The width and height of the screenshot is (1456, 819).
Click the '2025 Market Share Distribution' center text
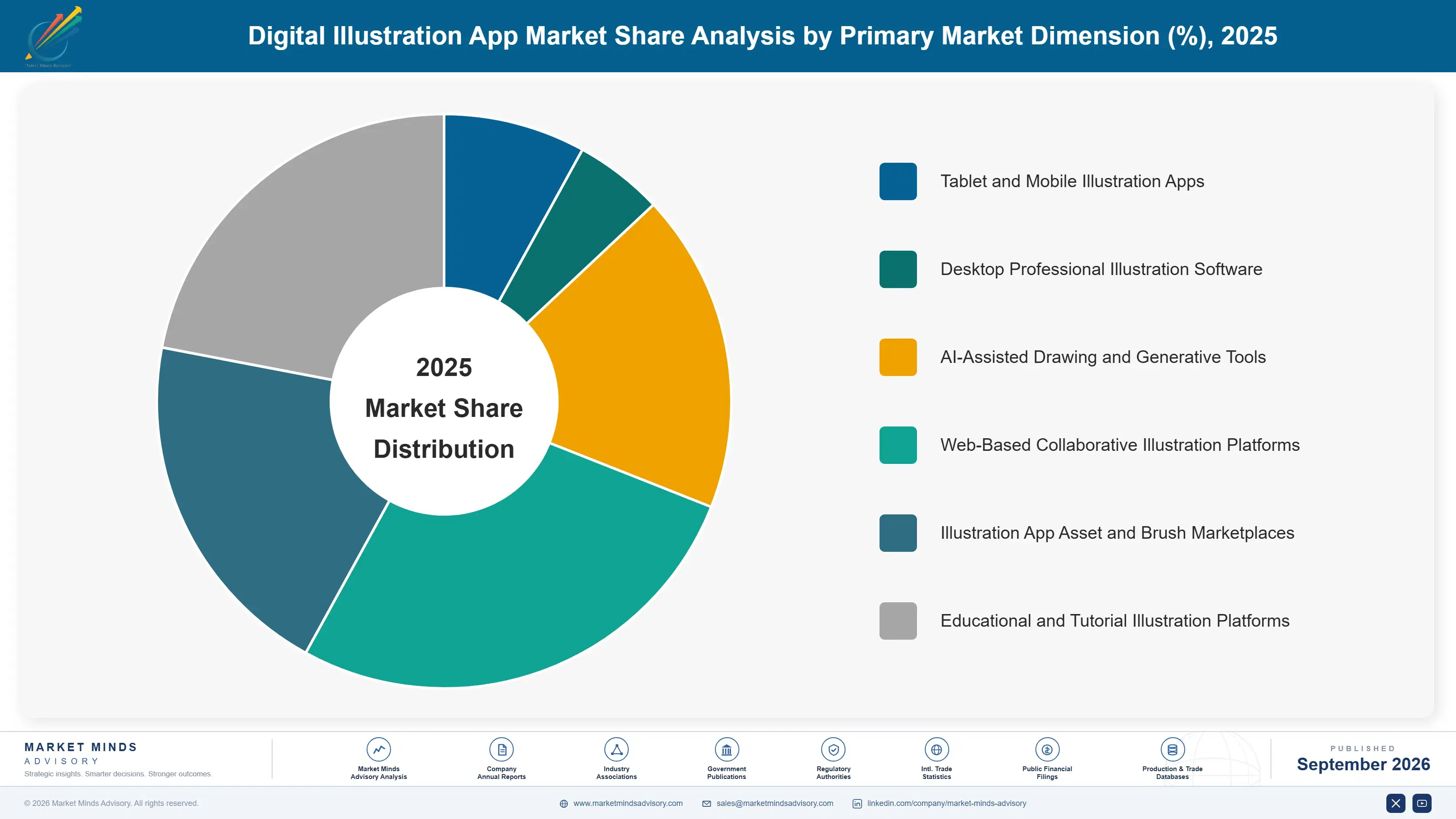(444, 408)
